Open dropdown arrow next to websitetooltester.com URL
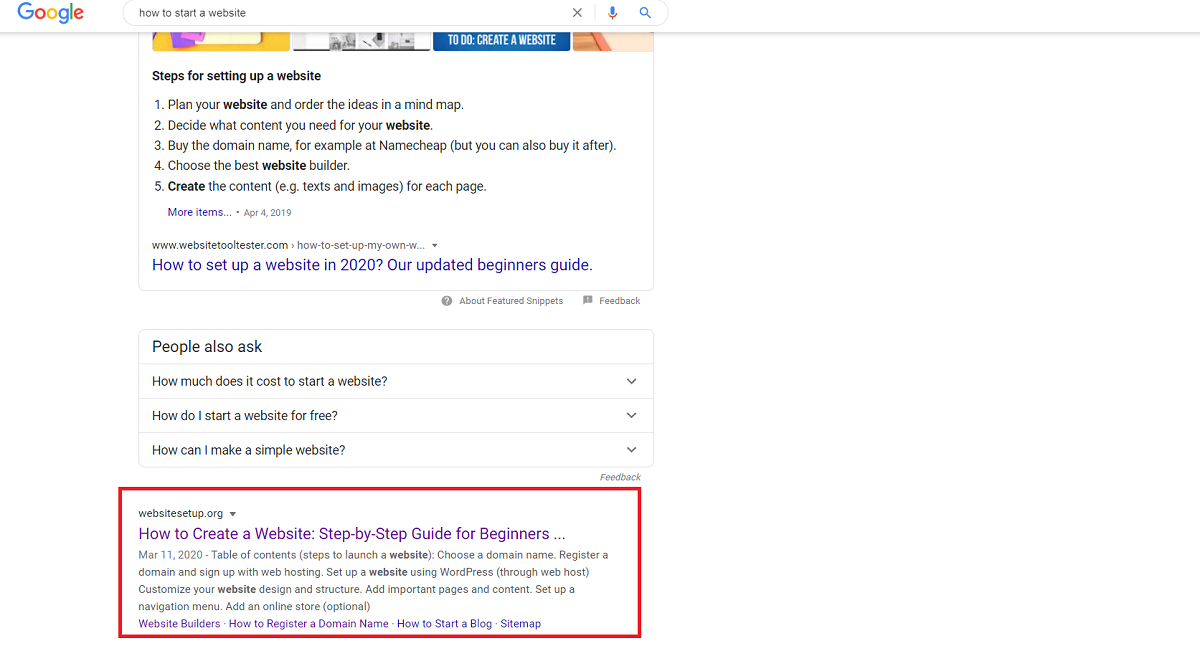 coord(434,245)
